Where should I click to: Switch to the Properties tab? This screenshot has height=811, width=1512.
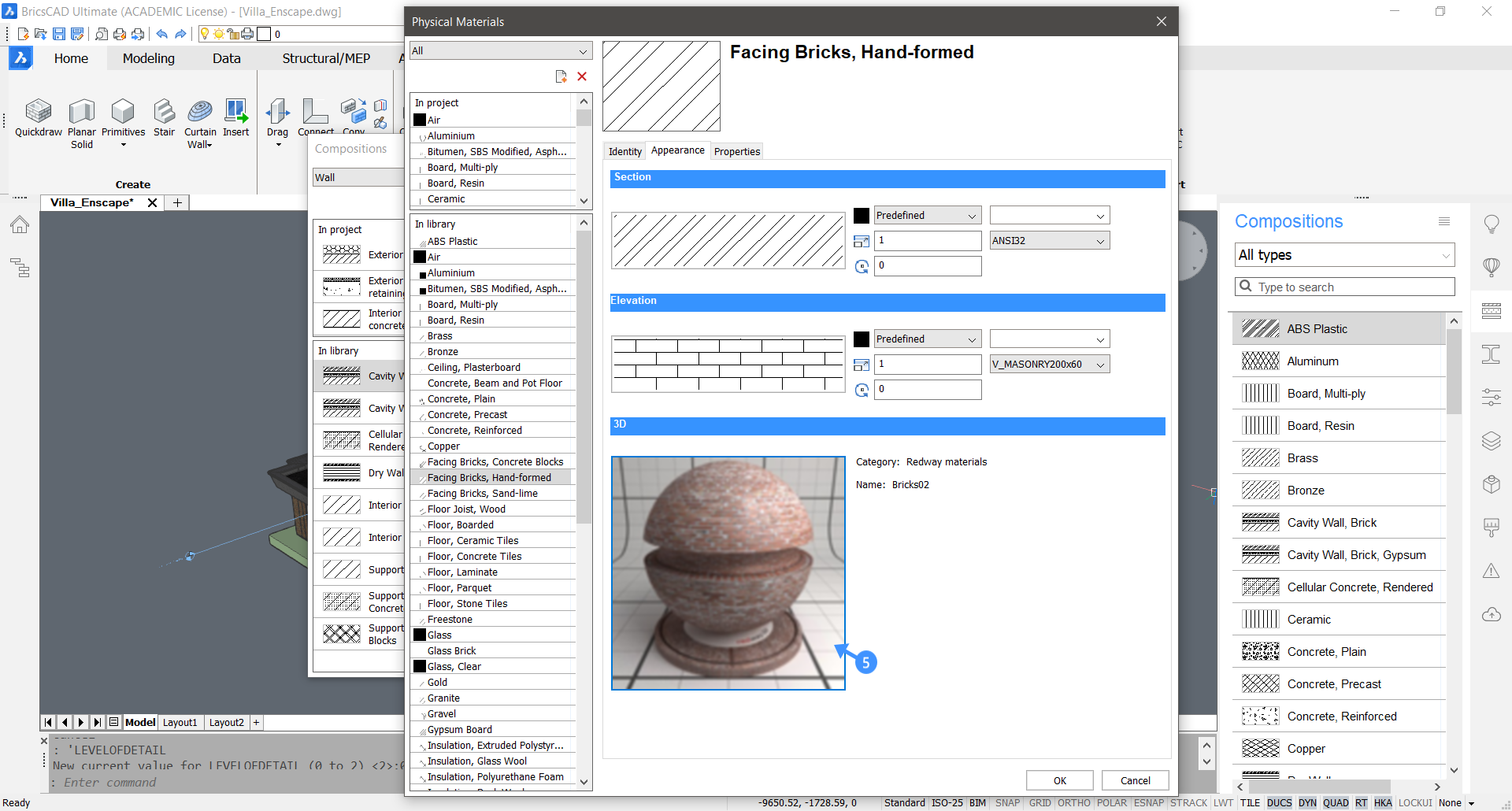[x=736, y=150]
